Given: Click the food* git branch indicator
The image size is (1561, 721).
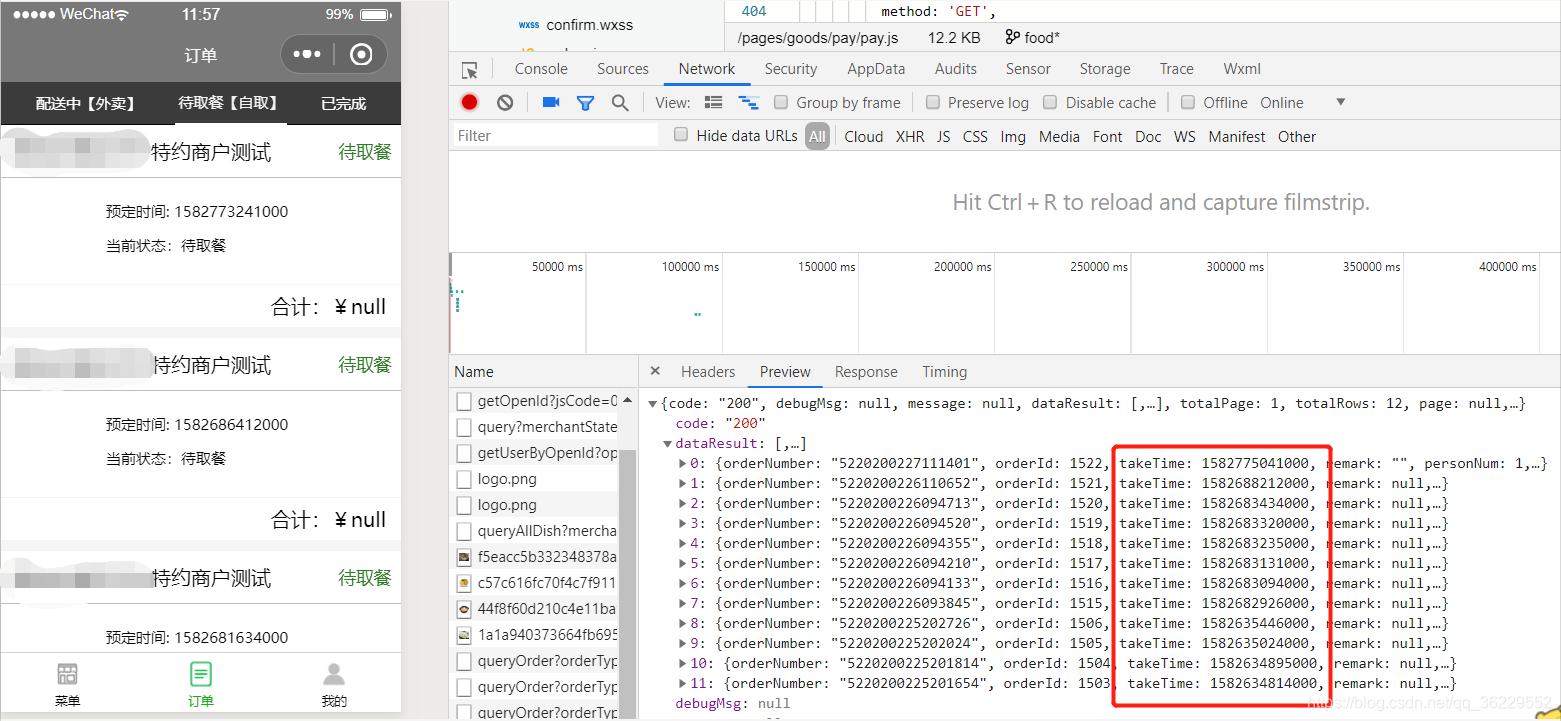Looking at the screenshot, I should pos(1032,37).
